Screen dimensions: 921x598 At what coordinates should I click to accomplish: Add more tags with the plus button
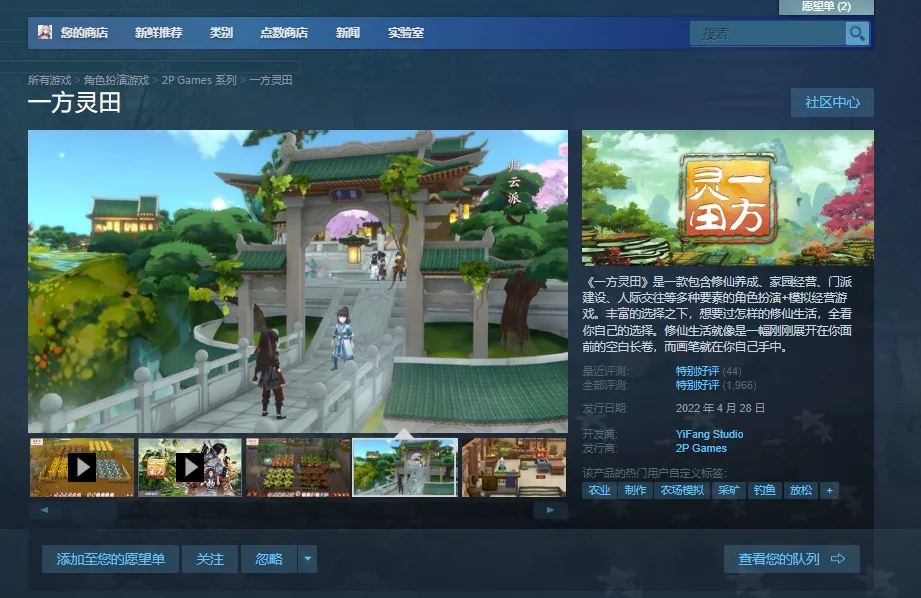point(829,491)
